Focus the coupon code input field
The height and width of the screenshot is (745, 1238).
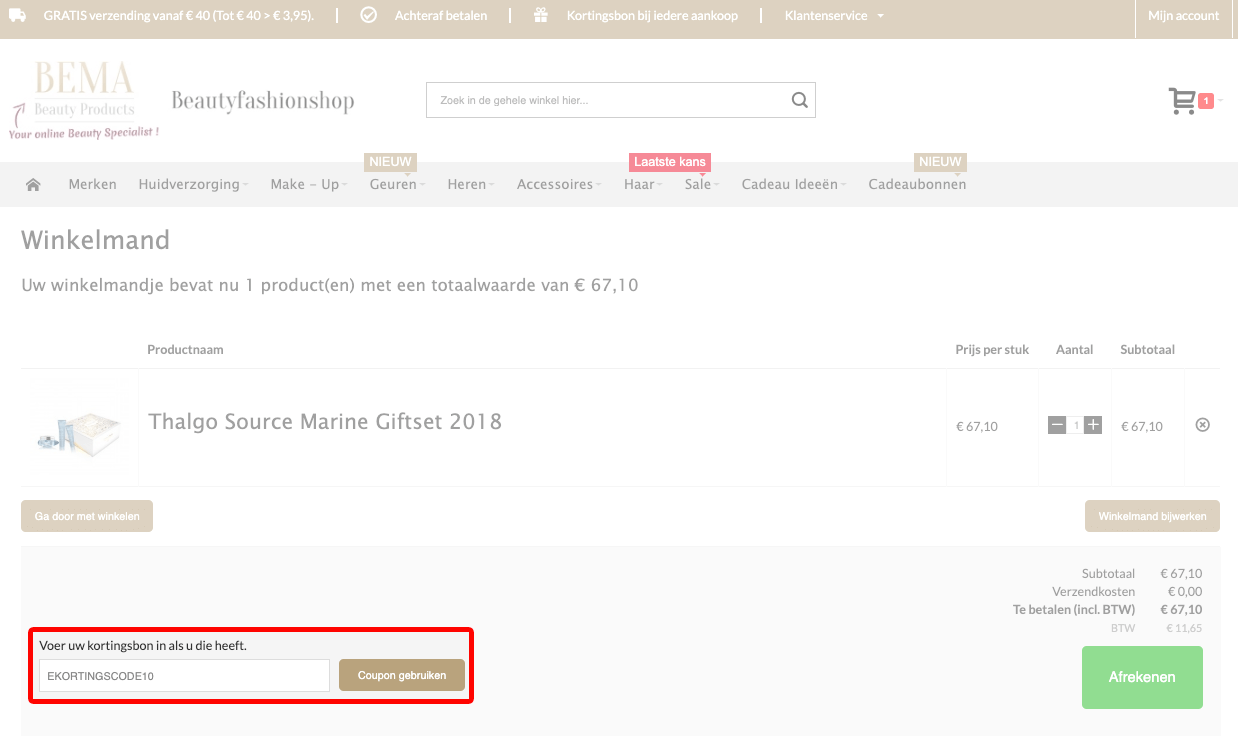184,675
